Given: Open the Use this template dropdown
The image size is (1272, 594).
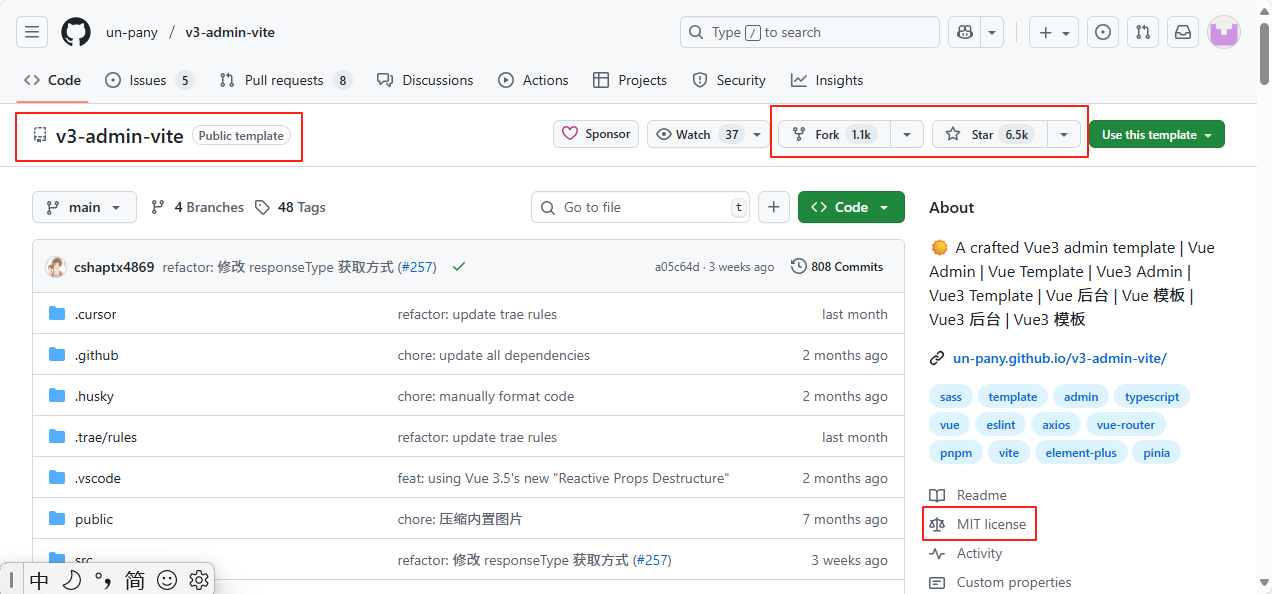Looking at the screenshot, I should coord(1157,134).
